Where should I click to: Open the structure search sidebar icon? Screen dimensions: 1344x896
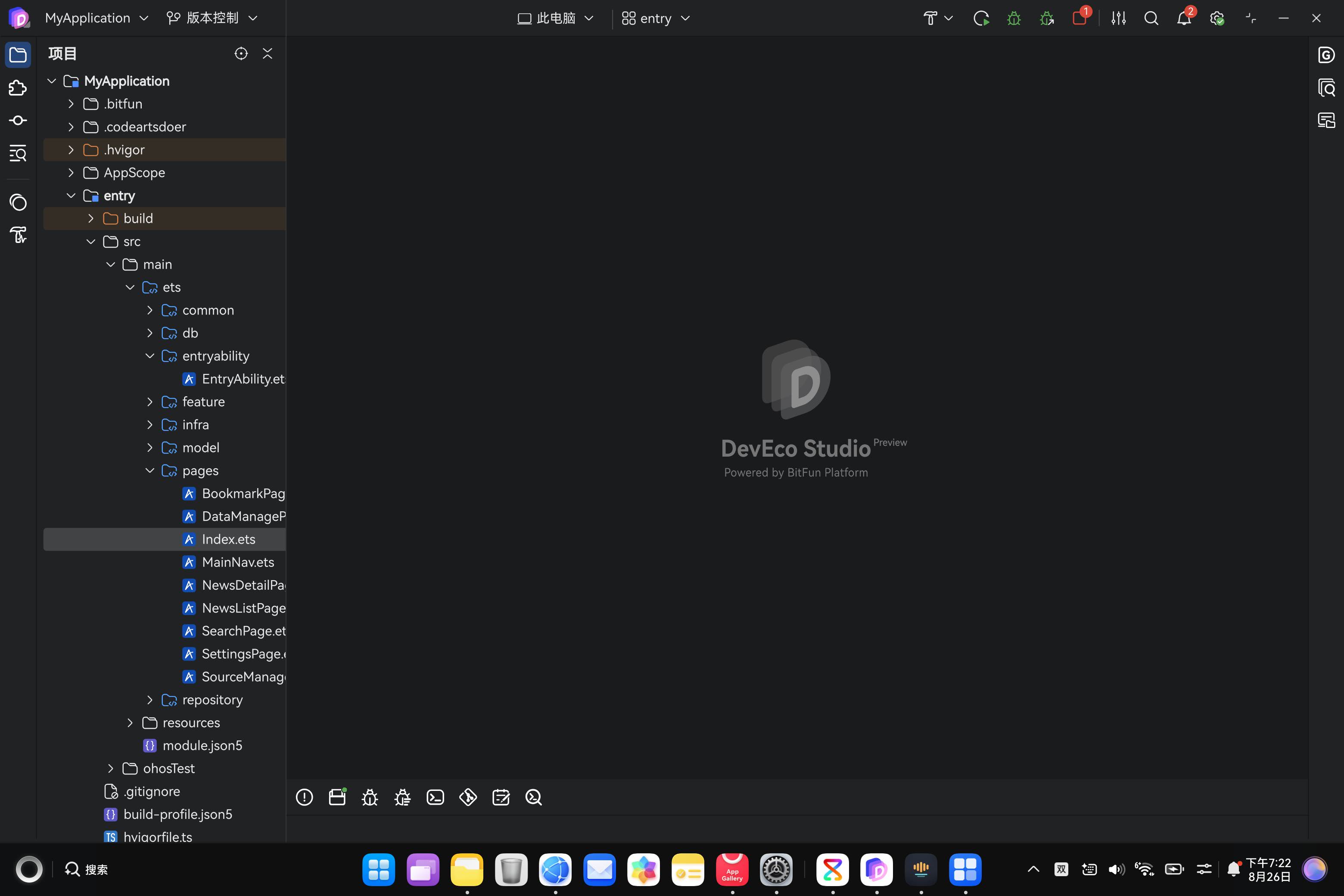[18, 153]
